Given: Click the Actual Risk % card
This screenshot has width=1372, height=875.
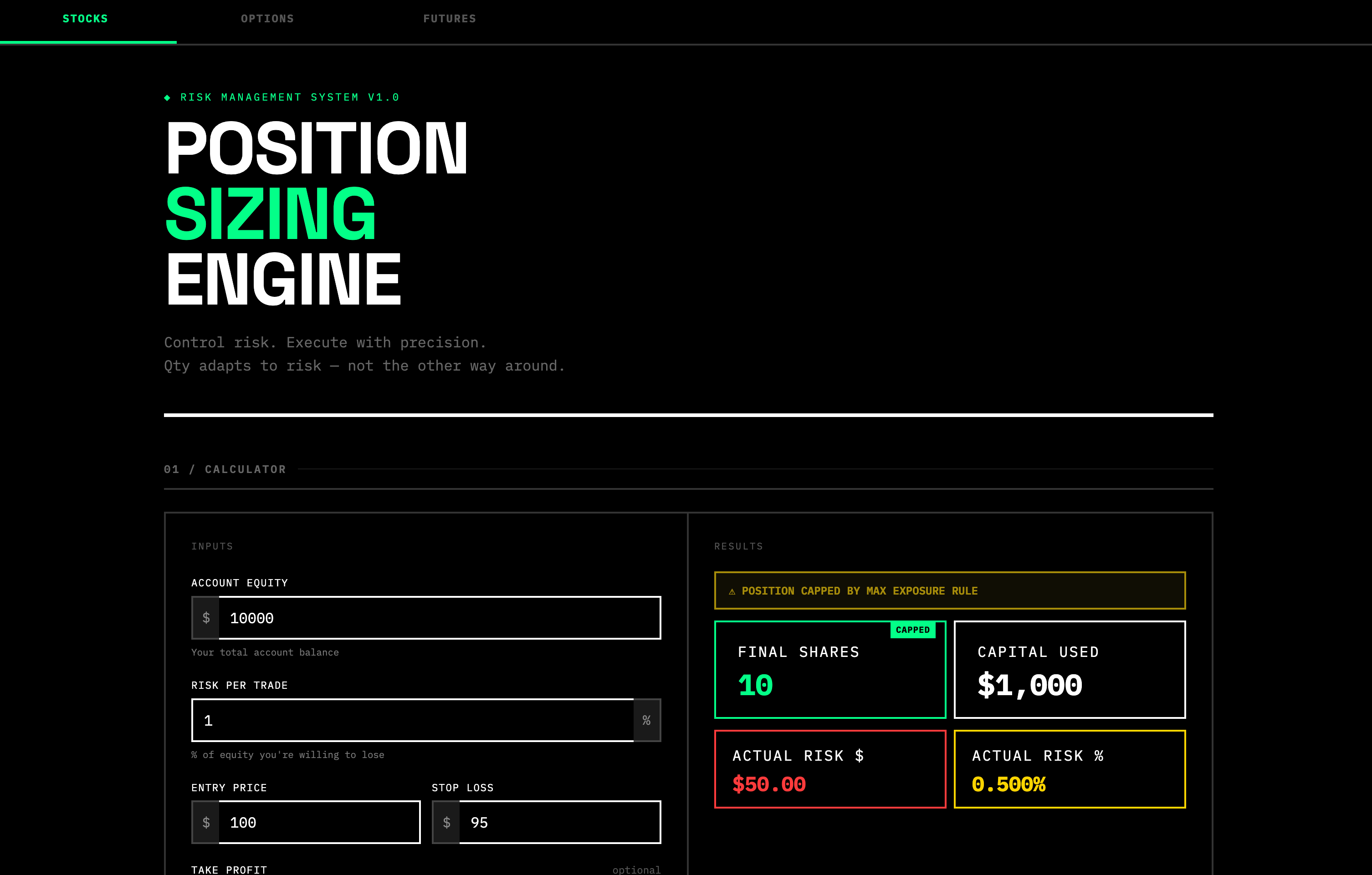Looking at the screenshot, I should (1070, 768).
